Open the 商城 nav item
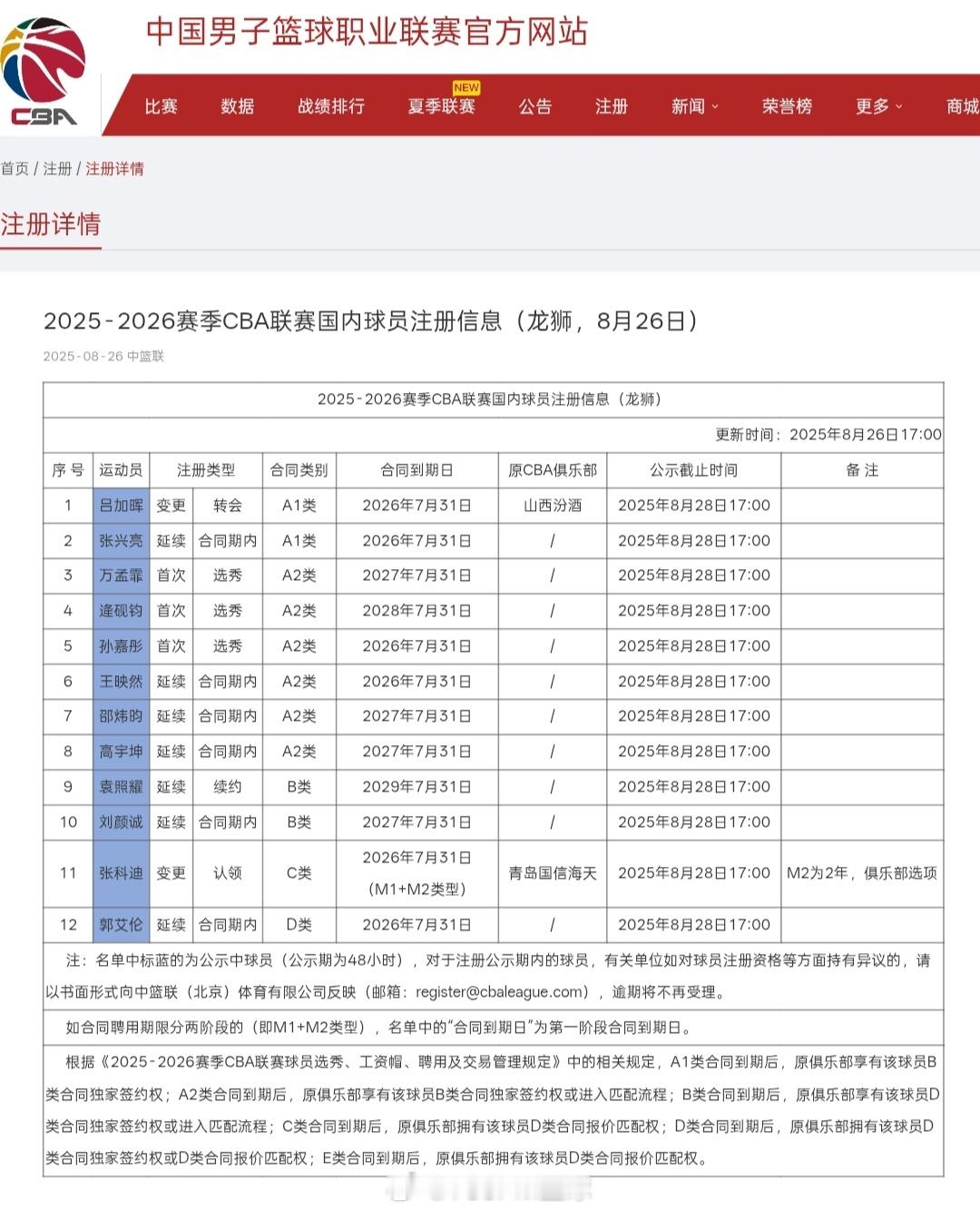The width and height of the screenshot is (980, 1211). click(x=963, y=106)
